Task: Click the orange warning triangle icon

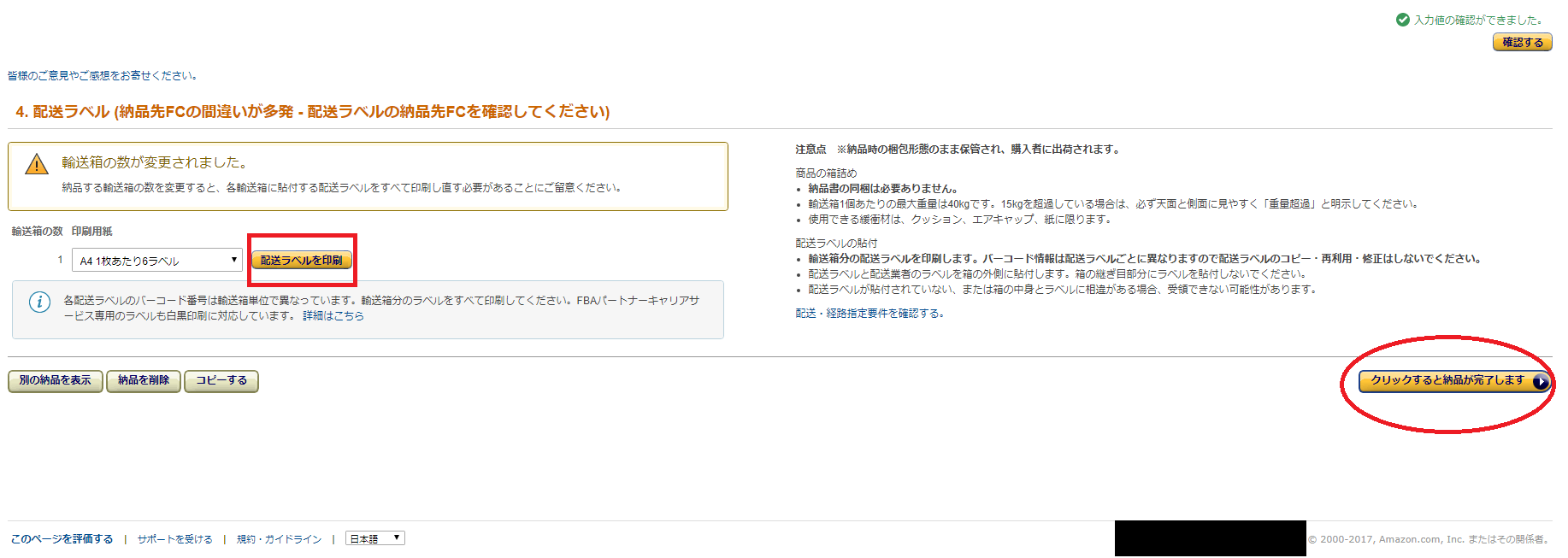Action: (37, 164)
